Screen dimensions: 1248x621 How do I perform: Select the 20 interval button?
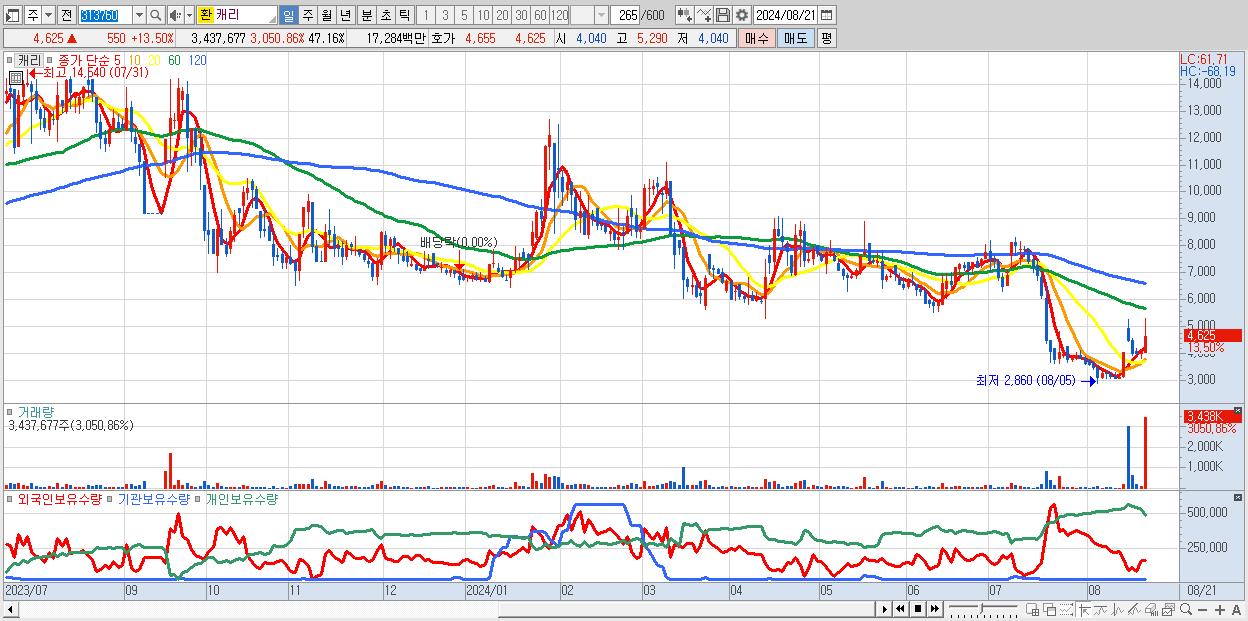(x=502, y=15)
